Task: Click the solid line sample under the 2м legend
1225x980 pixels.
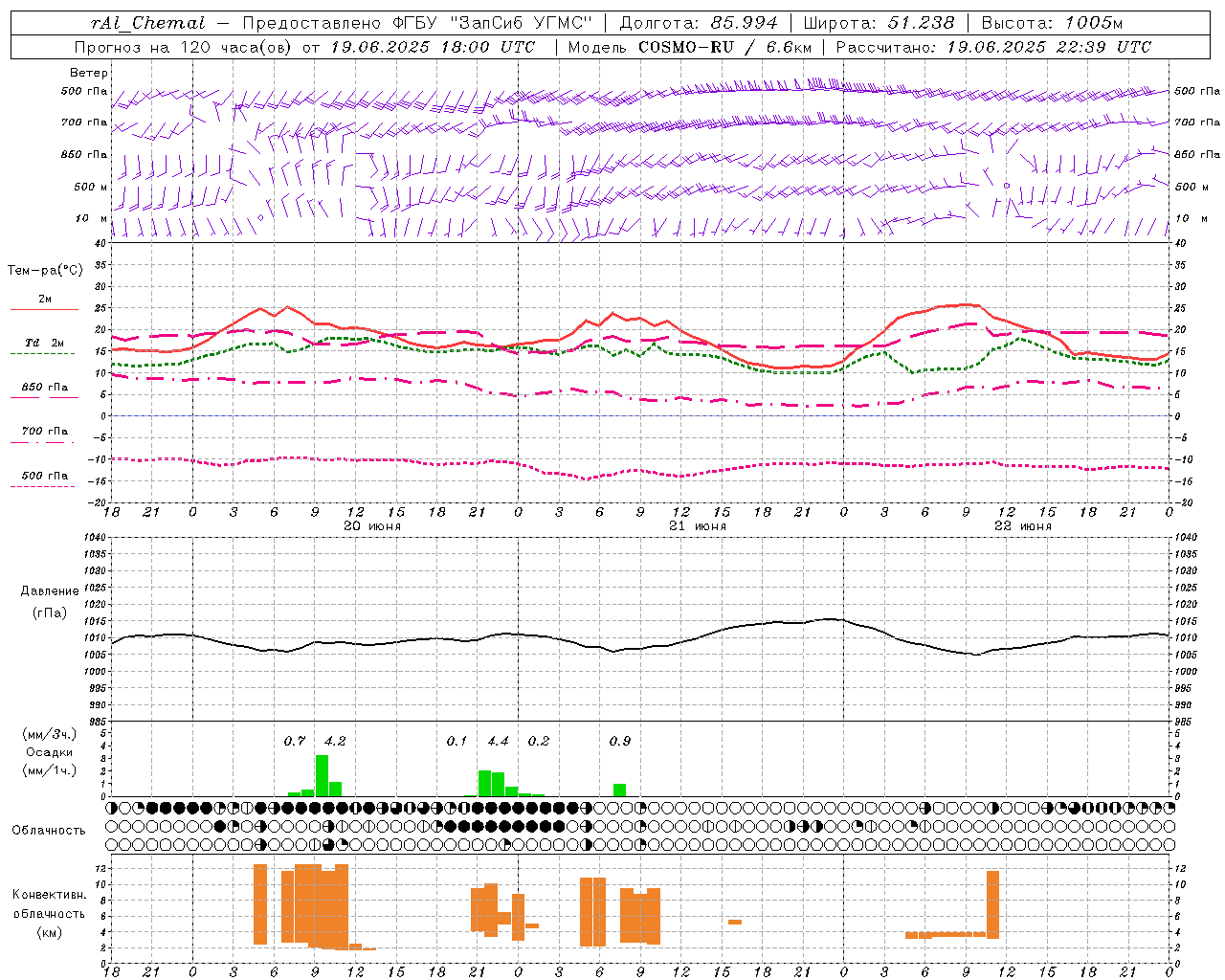Action: [x=44, y=310]
